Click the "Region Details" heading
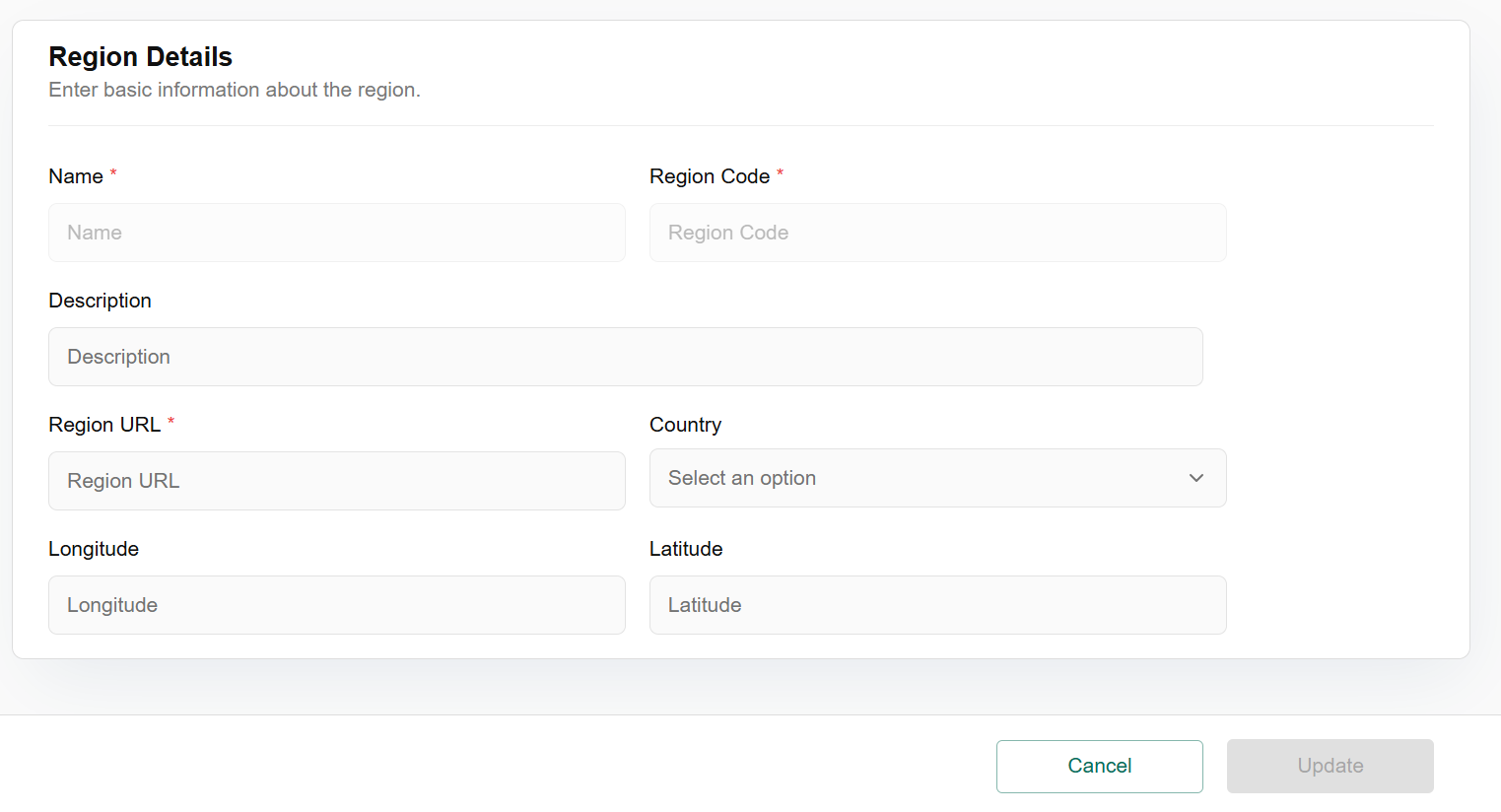This screenshot has height=812, width=1501. [141, 57]
